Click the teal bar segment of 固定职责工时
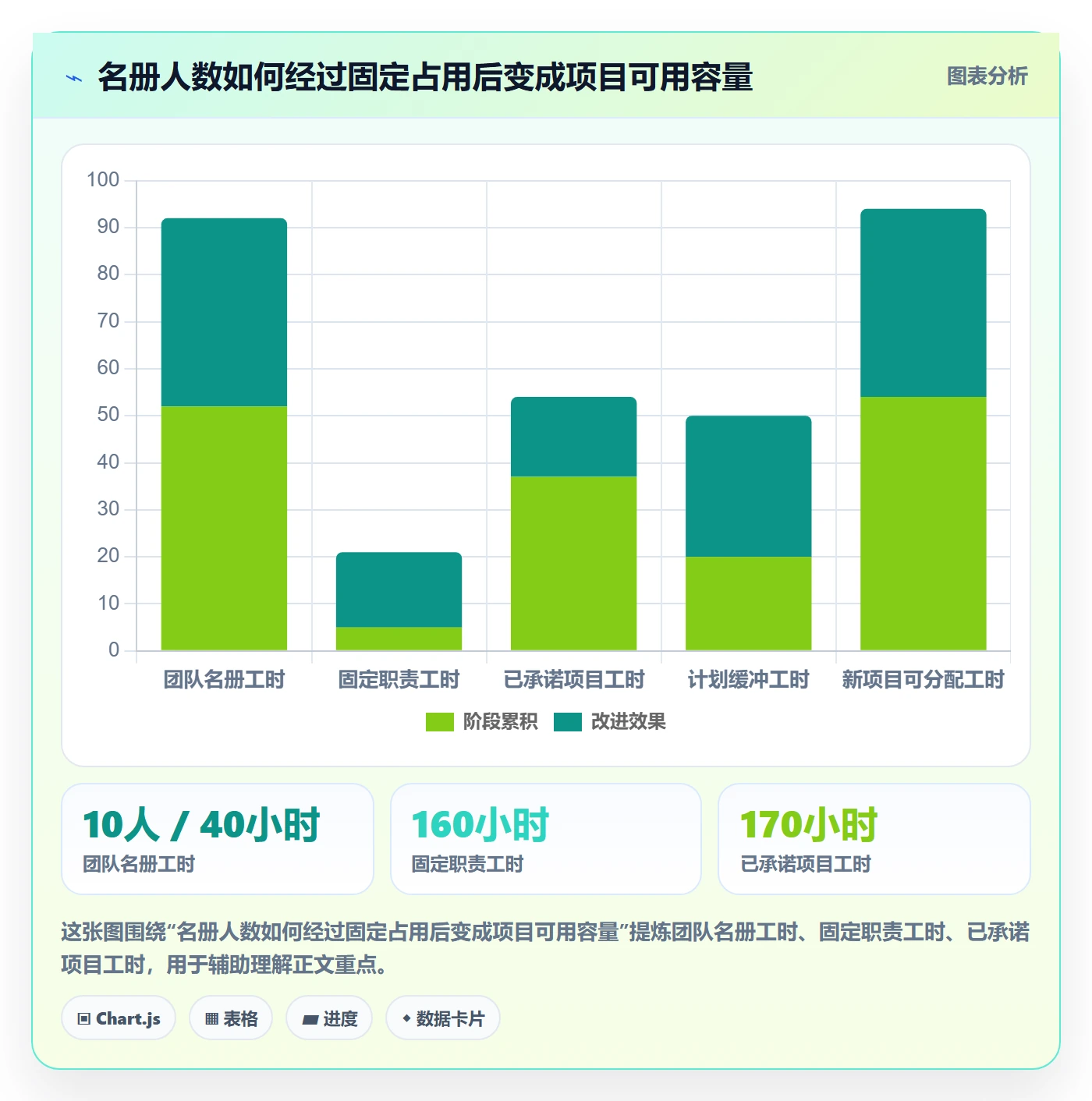This screenshot has width=1092, height=1101. [399, 589]
